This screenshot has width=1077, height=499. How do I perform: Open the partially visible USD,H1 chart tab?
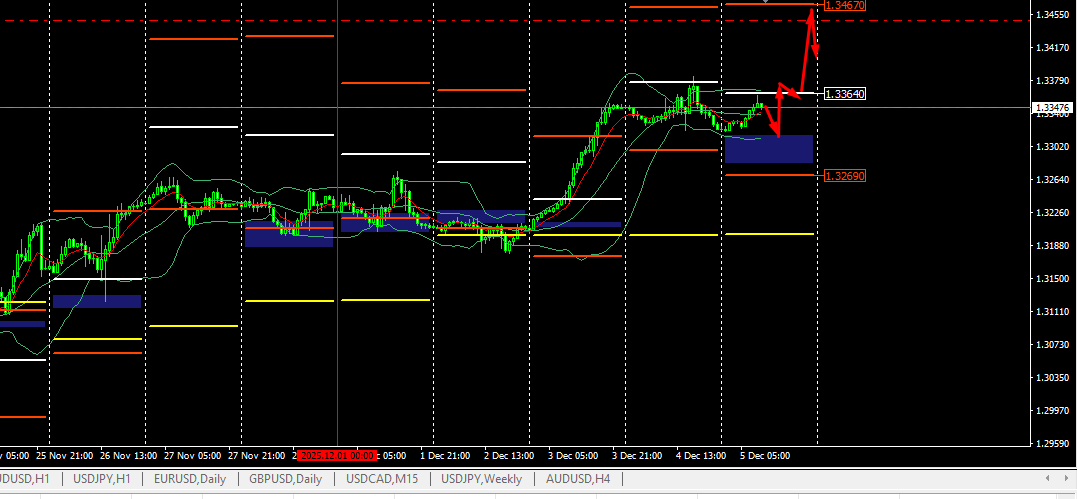(x=24, y=478)
